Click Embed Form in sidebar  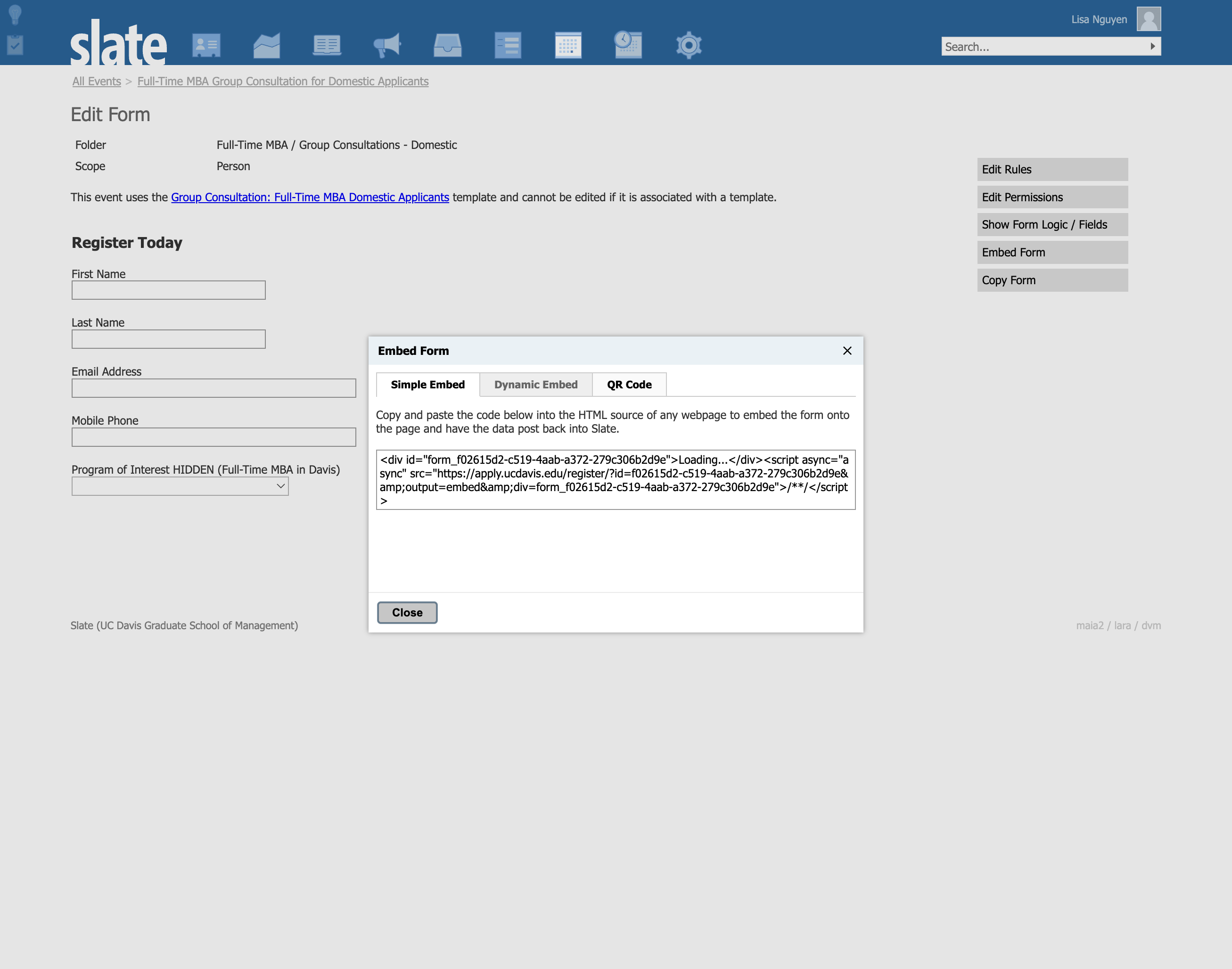[1052, 253]
